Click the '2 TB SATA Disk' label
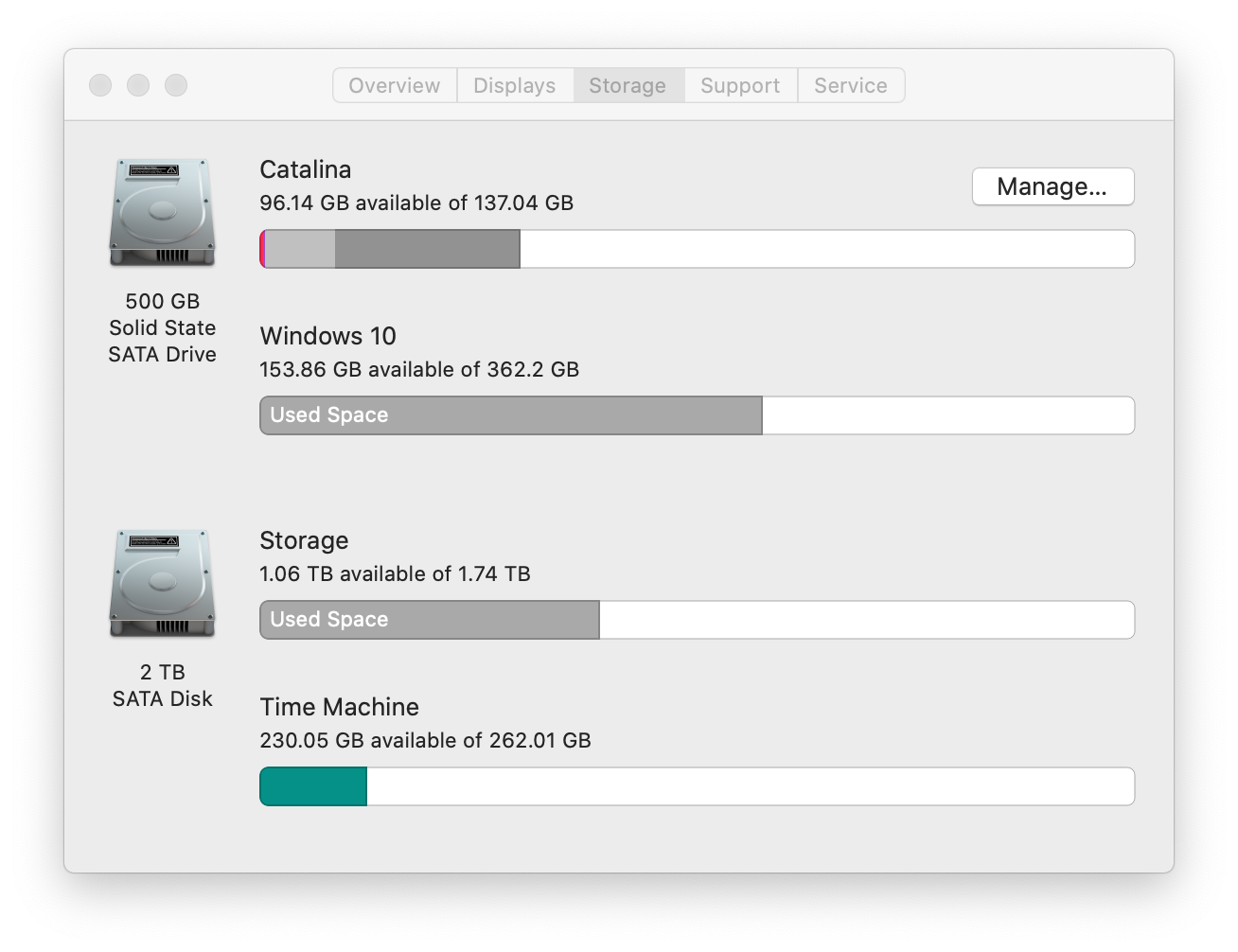 click(x=163, y=685)
